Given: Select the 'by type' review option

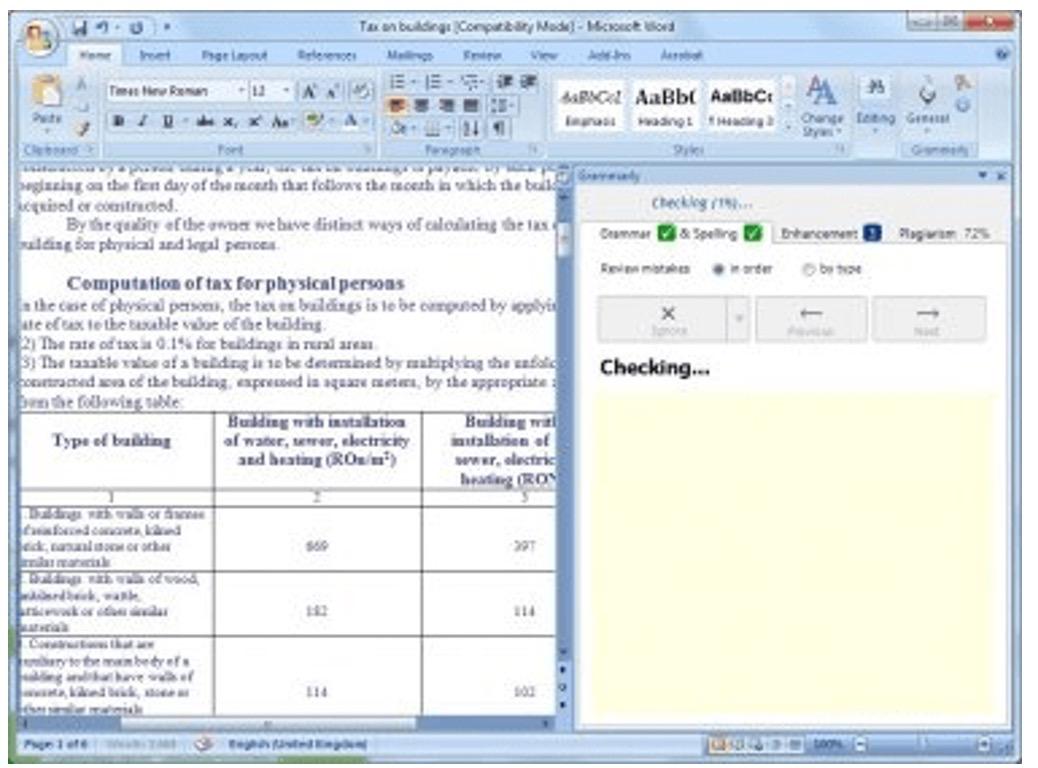Looking at the screenshot, I should 808,269.
